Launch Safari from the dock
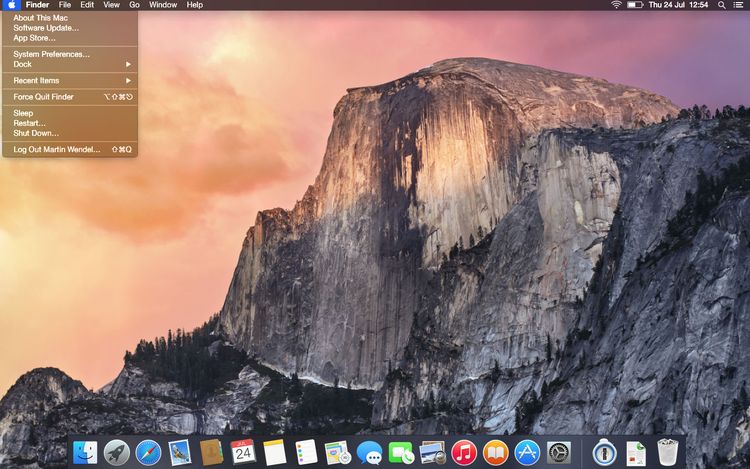The image size is (750, 469). 148,452
